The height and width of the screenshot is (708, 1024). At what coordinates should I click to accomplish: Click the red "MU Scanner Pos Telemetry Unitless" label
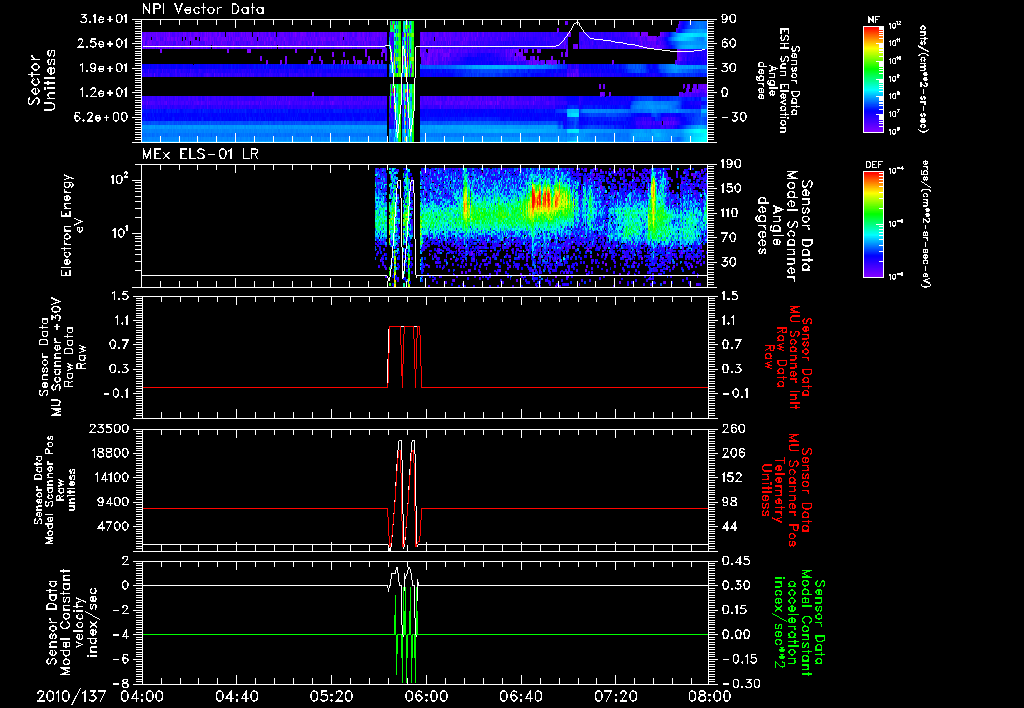(x=780, y=490)
